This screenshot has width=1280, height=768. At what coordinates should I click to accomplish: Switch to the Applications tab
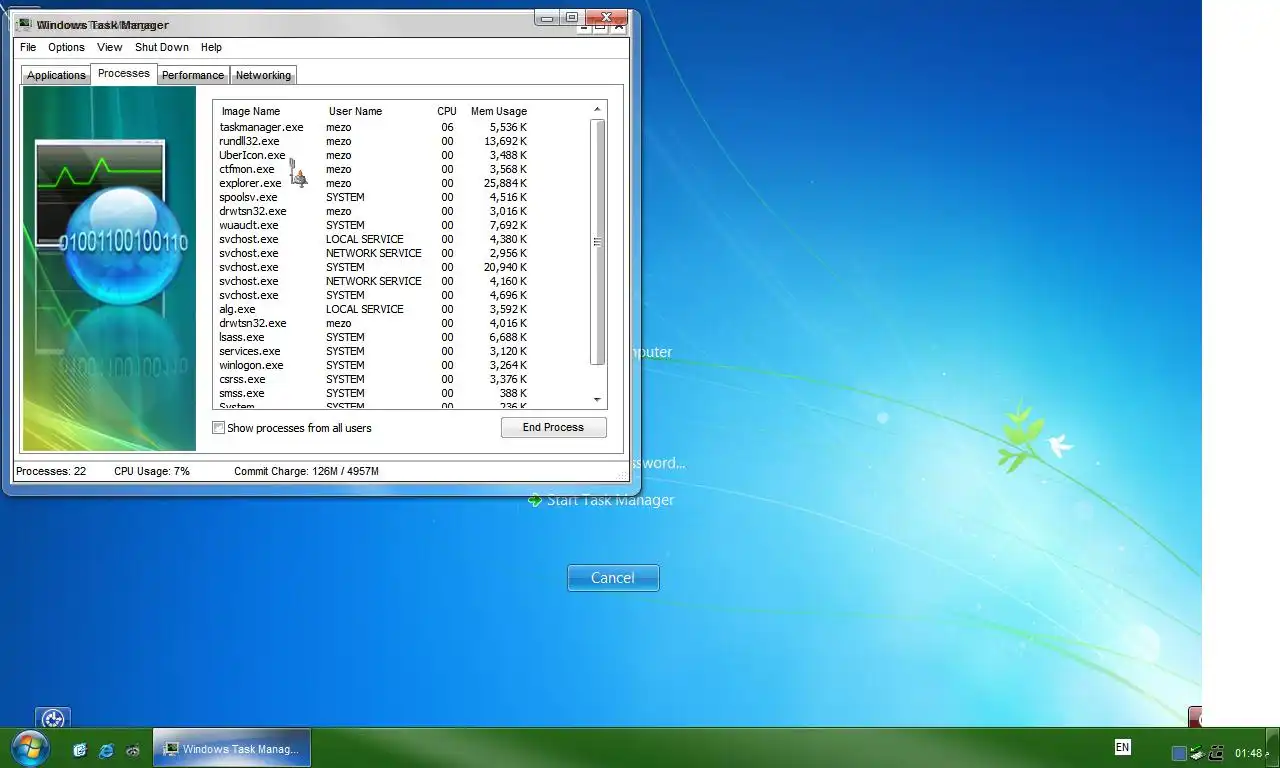(56, 75)
